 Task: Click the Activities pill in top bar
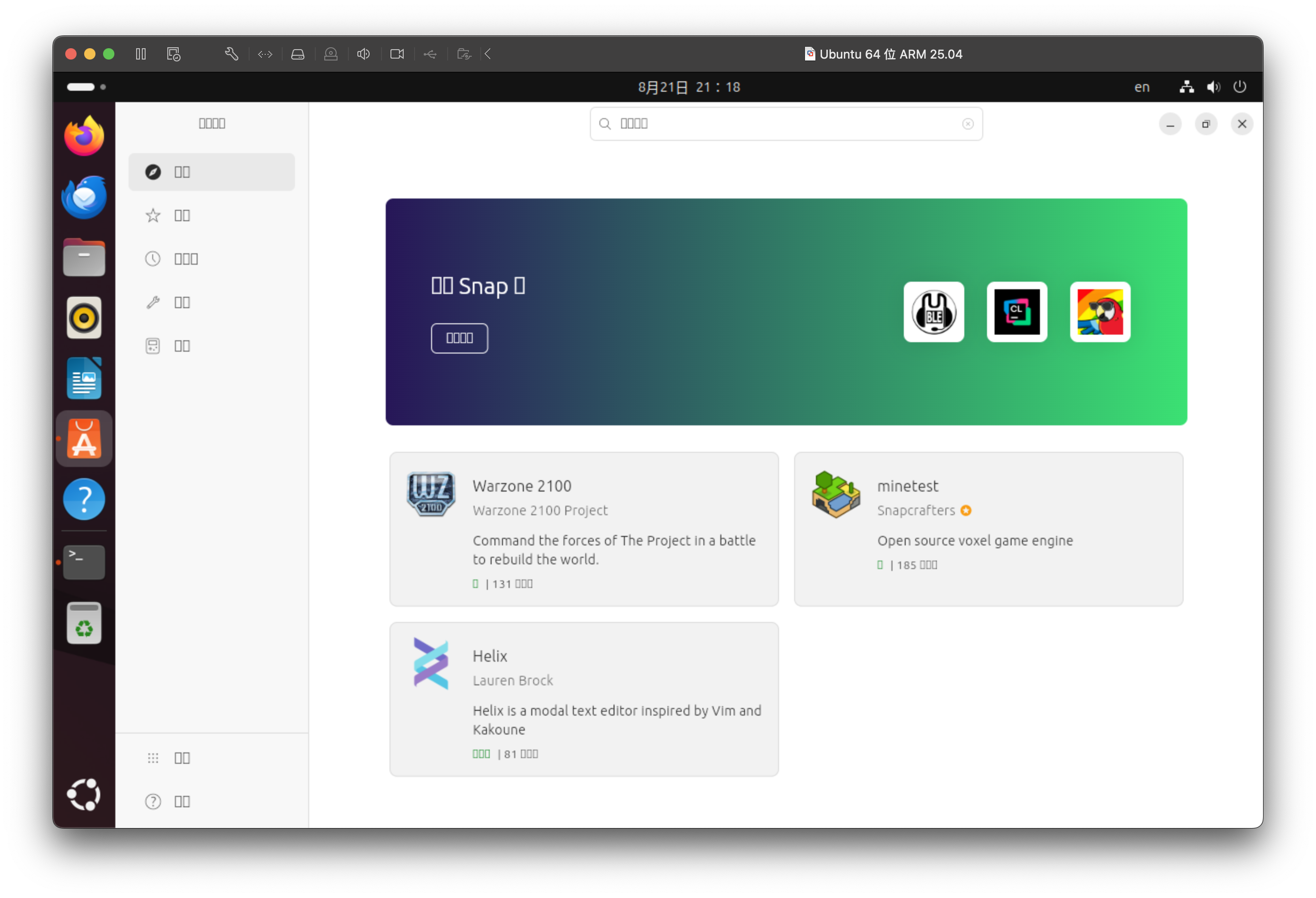(x=86, y=86)
